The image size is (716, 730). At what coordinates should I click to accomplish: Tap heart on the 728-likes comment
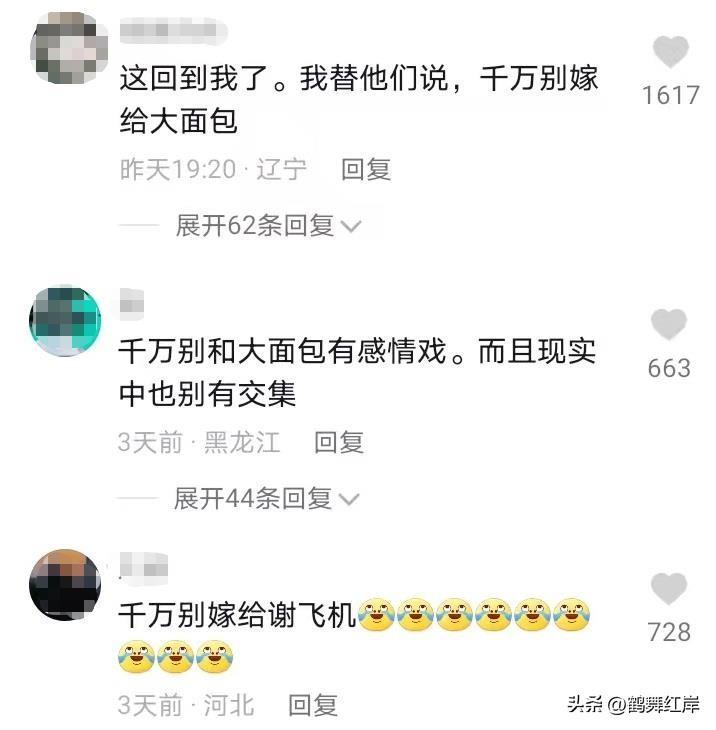[669, 588]
